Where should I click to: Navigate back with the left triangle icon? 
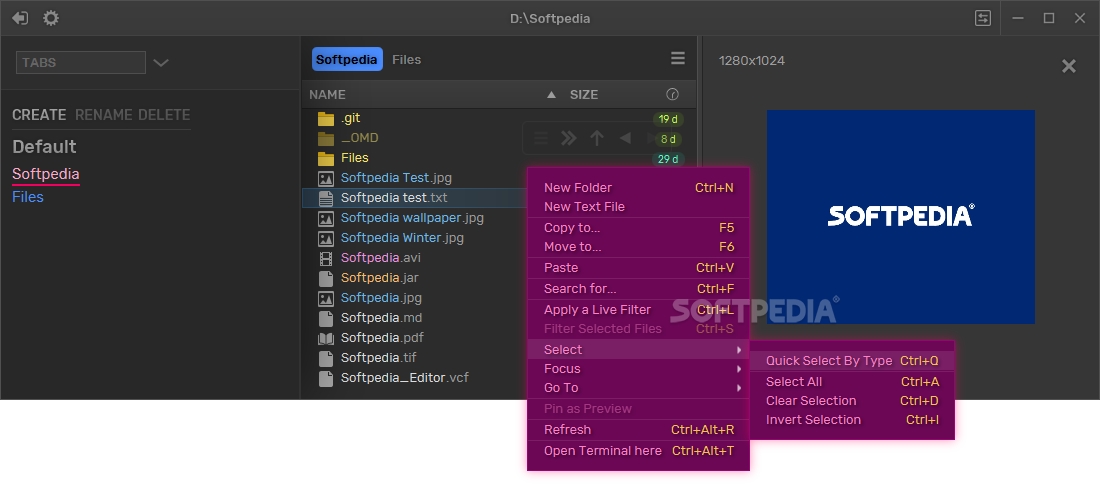[624, 138]
